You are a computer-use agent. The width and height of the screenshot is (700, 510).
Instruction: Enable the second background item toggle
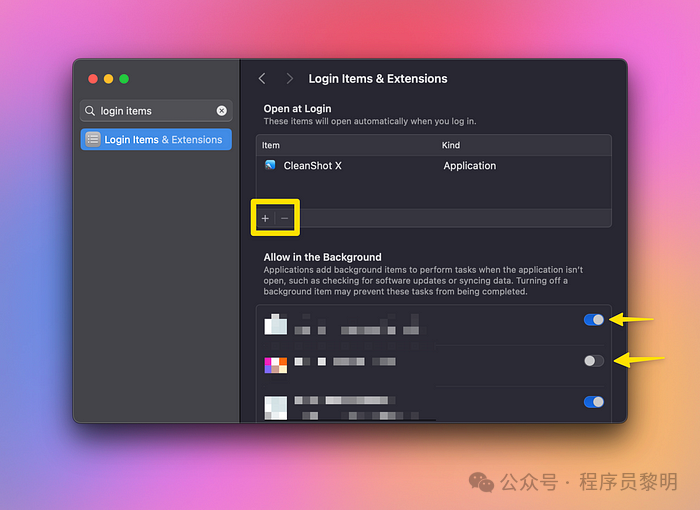pos(594,361)
